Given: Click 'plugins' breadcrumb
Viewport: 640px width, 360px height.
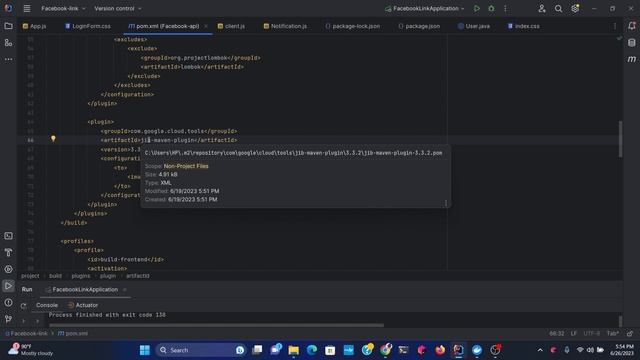Looking at the screenshot, I should click(81, 276).
